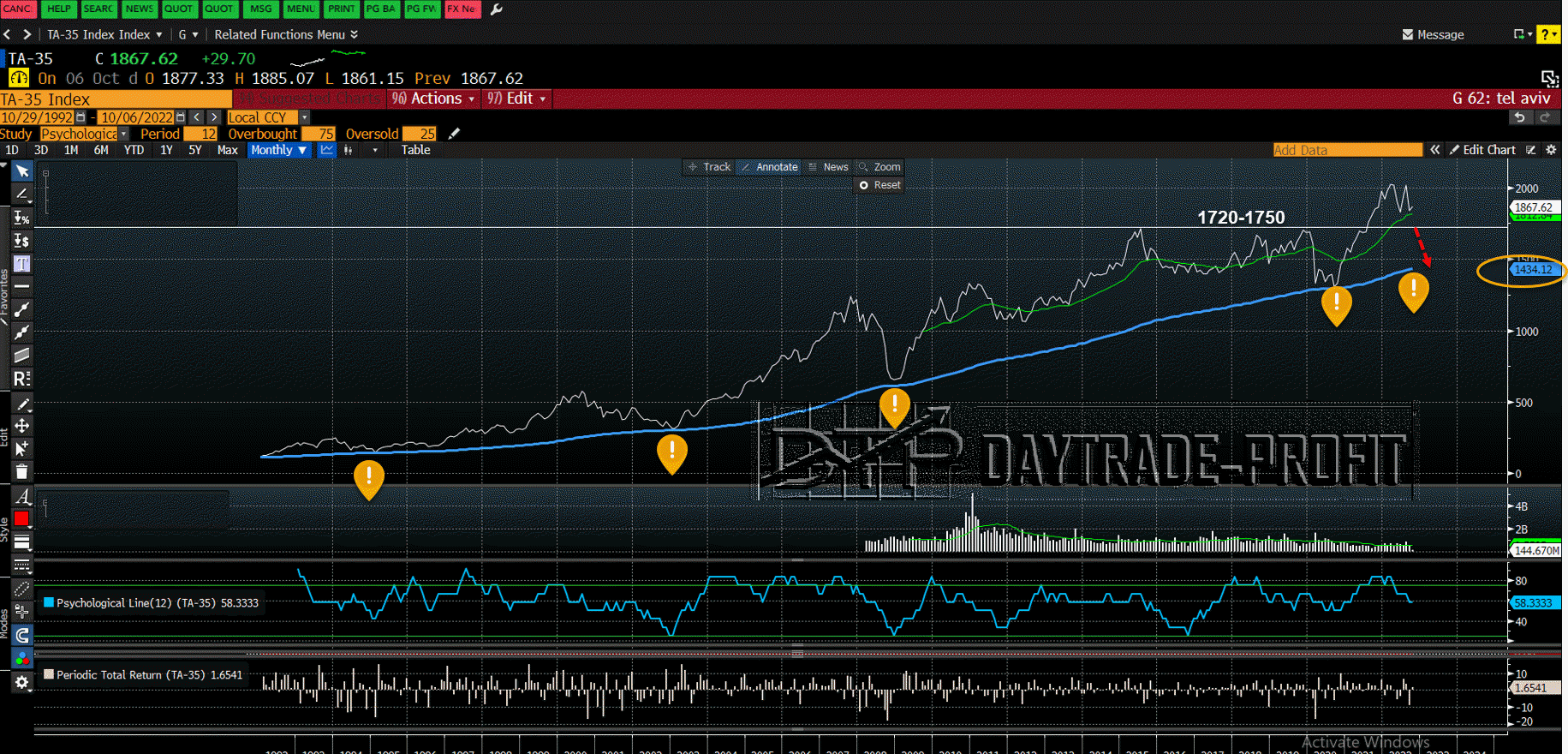
Task: Select the YTD time range
Action: click(x=134, y=150)
